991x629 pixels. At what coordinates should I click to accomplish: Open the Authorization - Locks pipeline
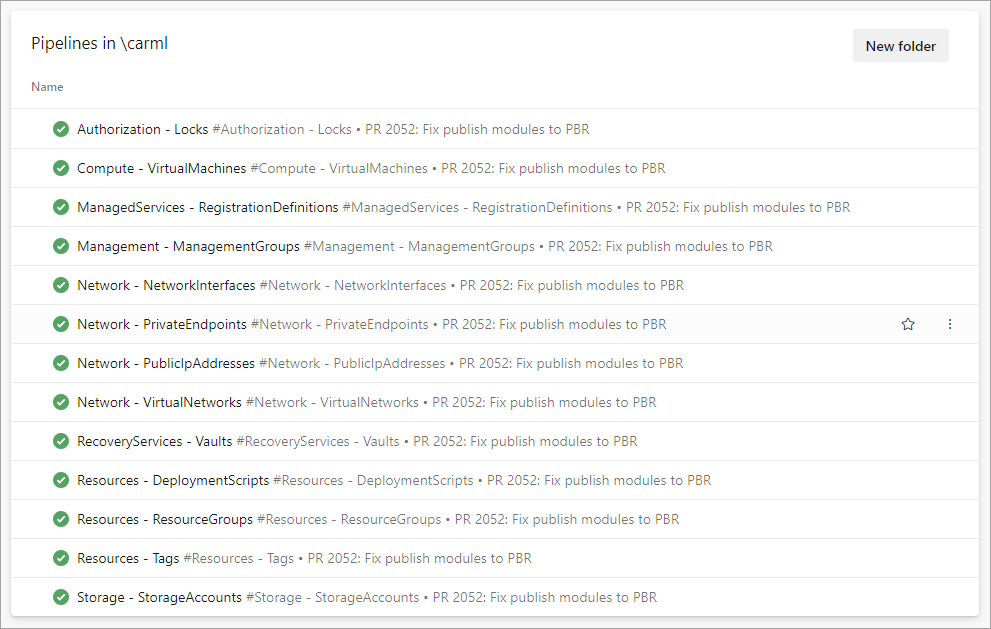tap(143, 129)
